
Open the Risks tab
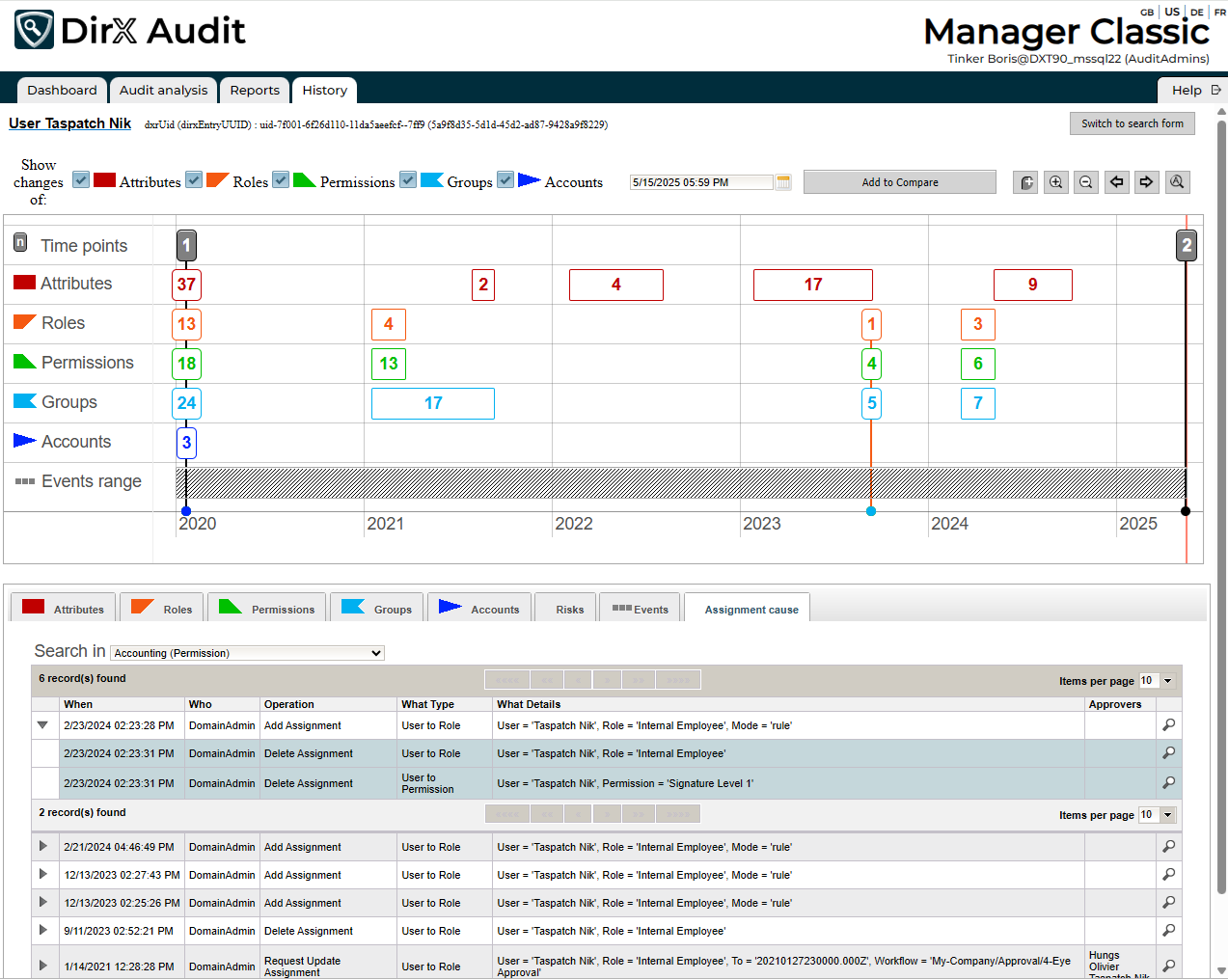(x=569, y=610)
